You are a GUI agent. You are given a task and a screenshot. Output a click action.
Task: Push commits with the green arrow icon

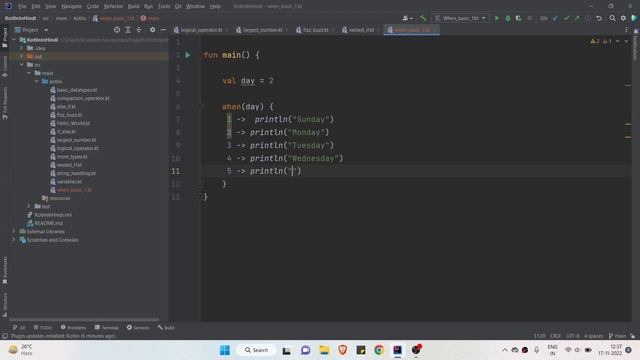click(x=577, y=18)
